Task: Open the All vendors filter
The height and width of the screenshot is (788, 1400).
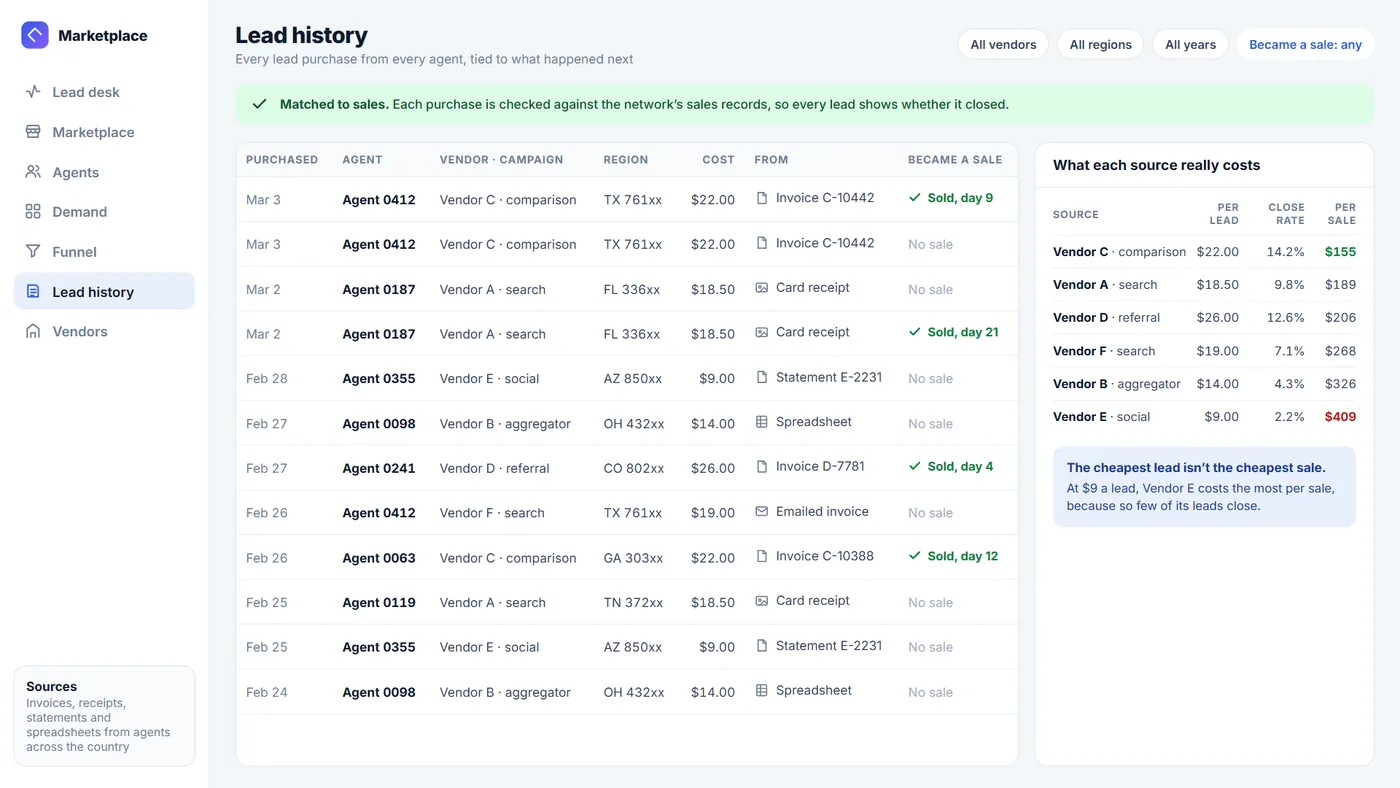Action: pyautogui.click(x=1003, y=44)
